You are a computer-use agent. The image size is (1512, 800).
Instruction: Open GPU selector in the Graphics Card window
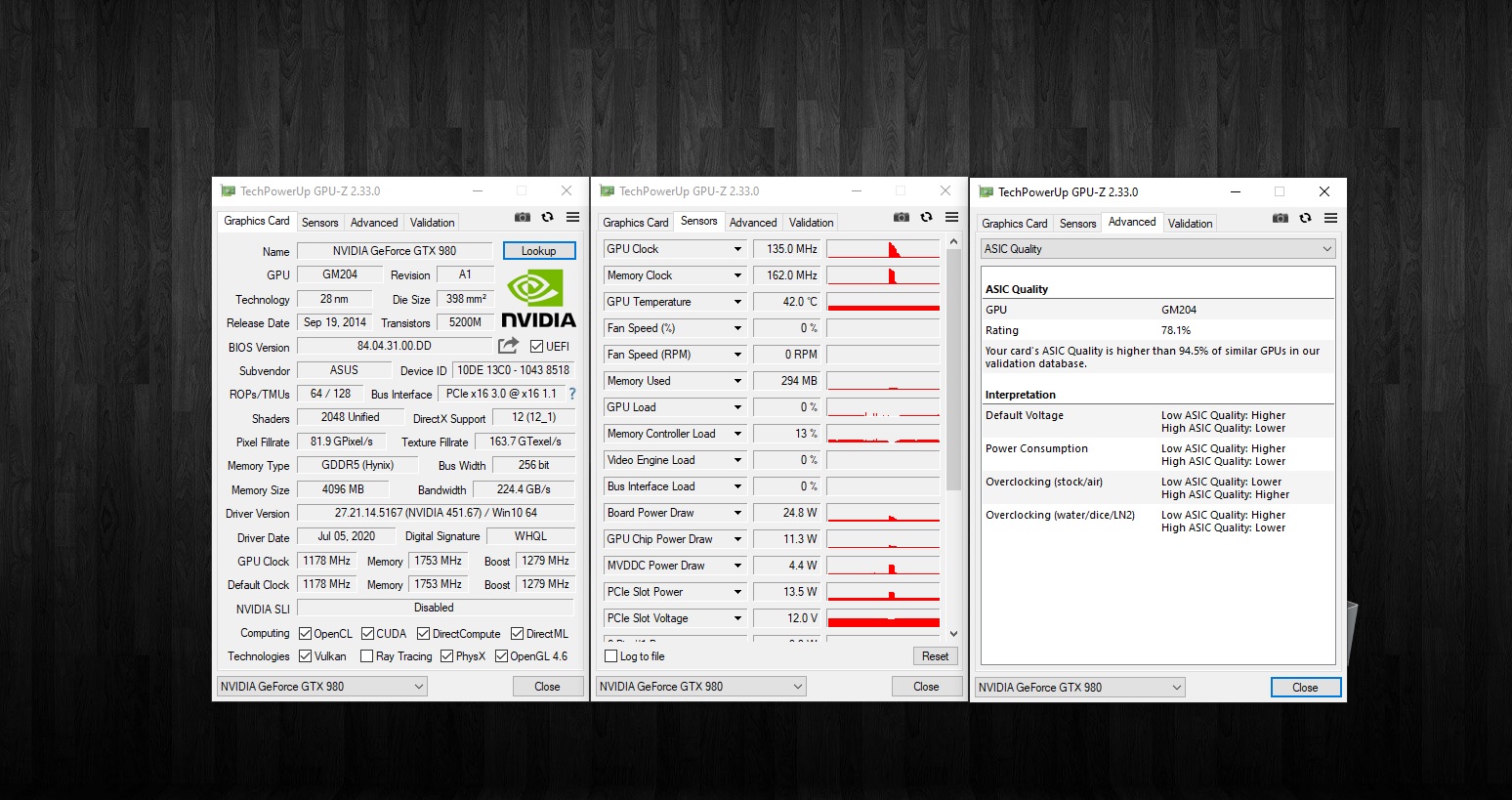pyautogui.click(x=321, y=687)
